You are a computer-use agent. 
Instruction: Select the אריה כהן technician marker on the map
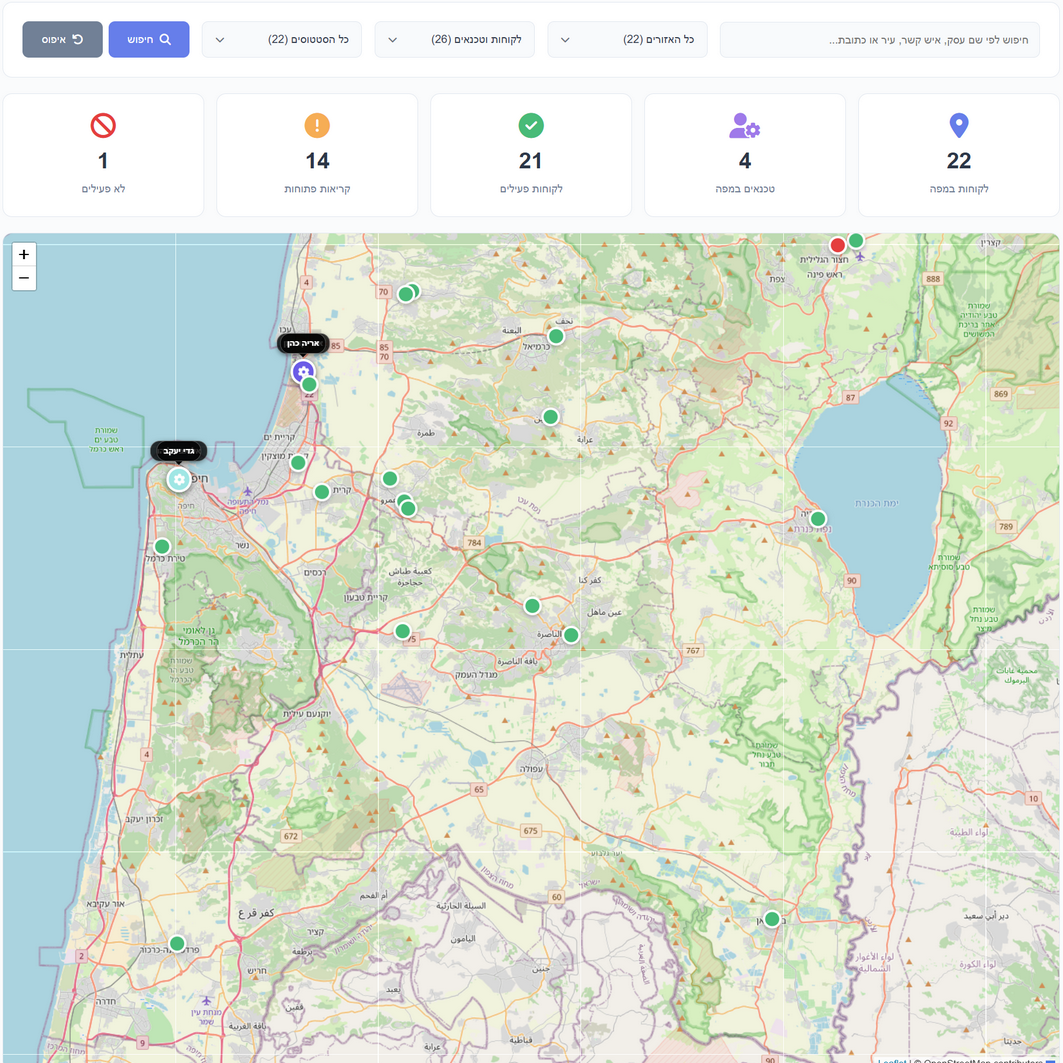(x=303, y=371)
